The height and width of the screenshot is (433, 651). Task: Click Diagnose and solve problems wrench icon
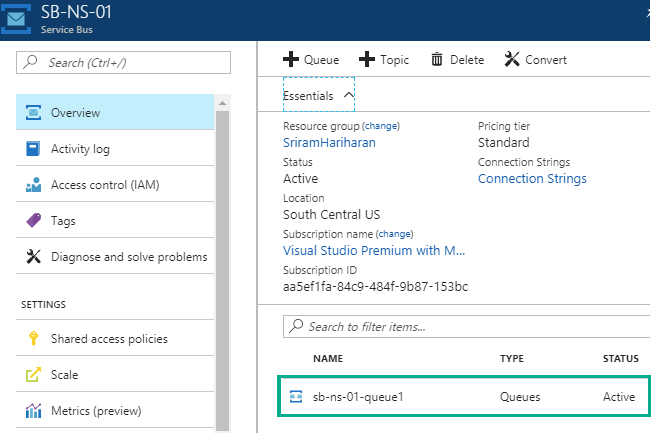tap(32, 257)
